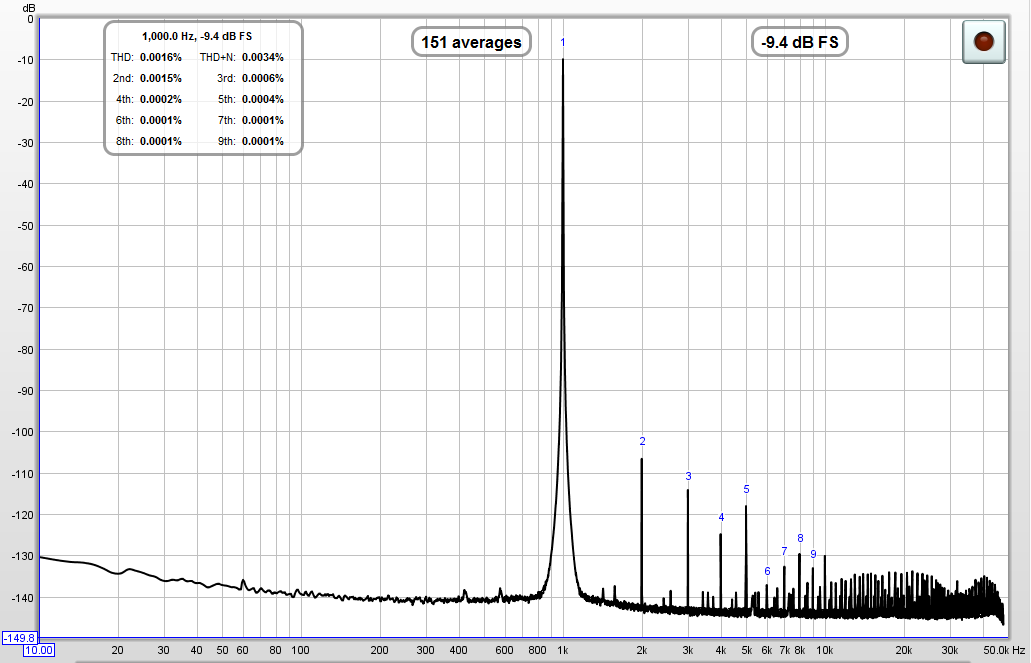Click harmonic marker label 3
The width and height of the screenshot is (1031, 663).
click(x=688, y=476)
